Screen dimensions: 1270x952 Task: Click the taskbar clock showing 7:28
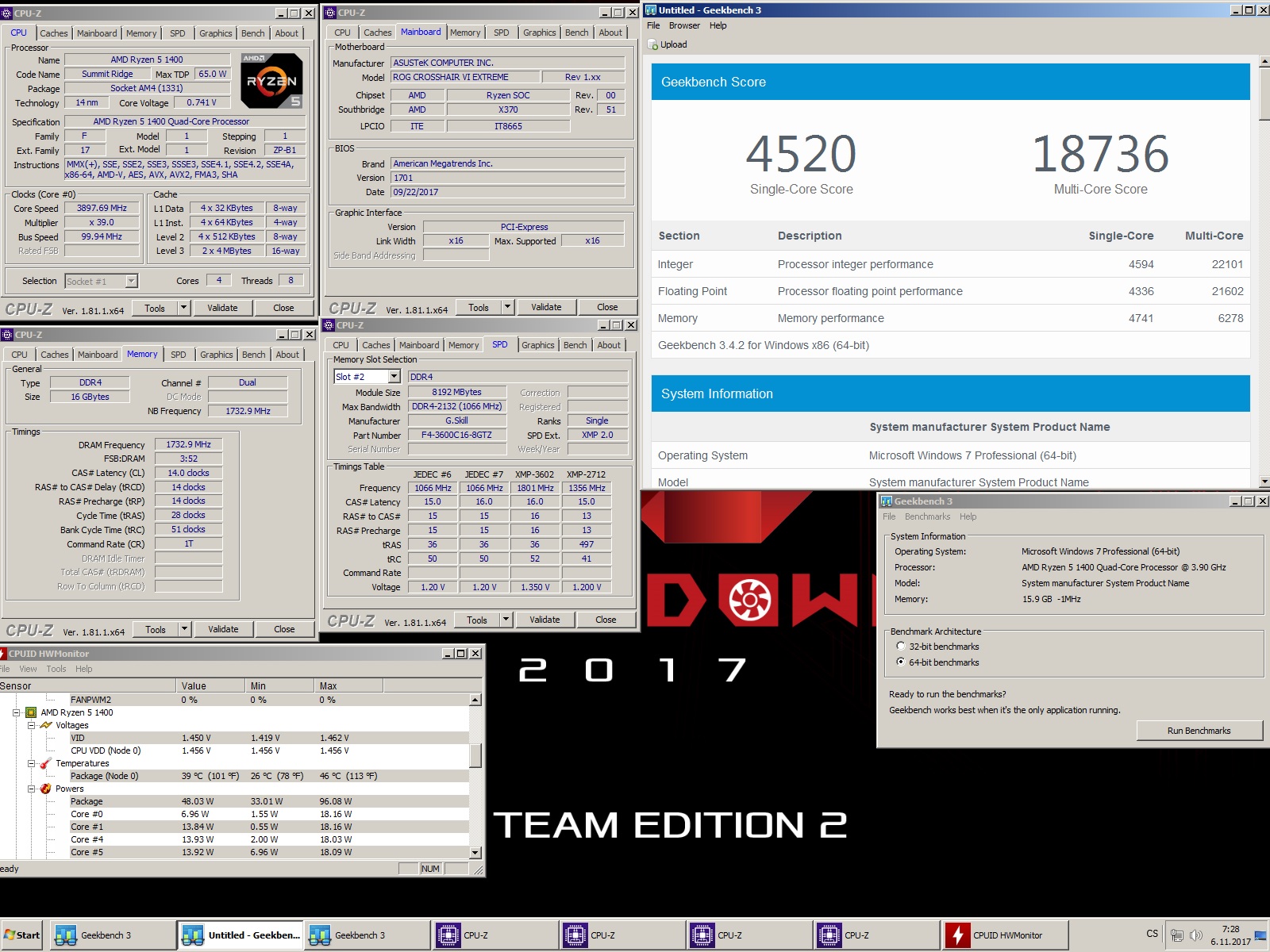click(1230, 929)
